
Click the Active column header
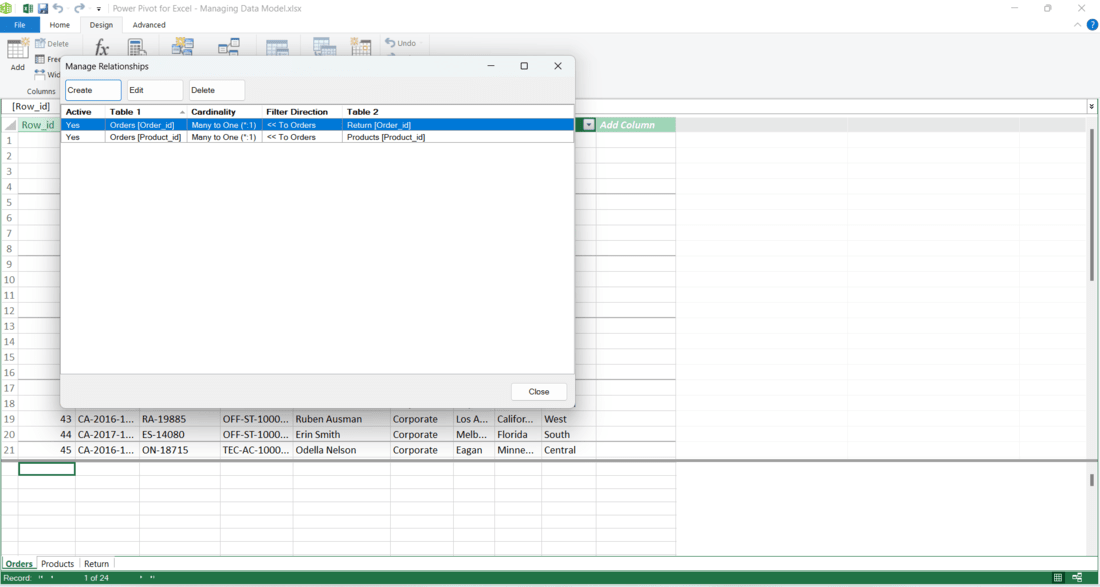pos(83,112)
